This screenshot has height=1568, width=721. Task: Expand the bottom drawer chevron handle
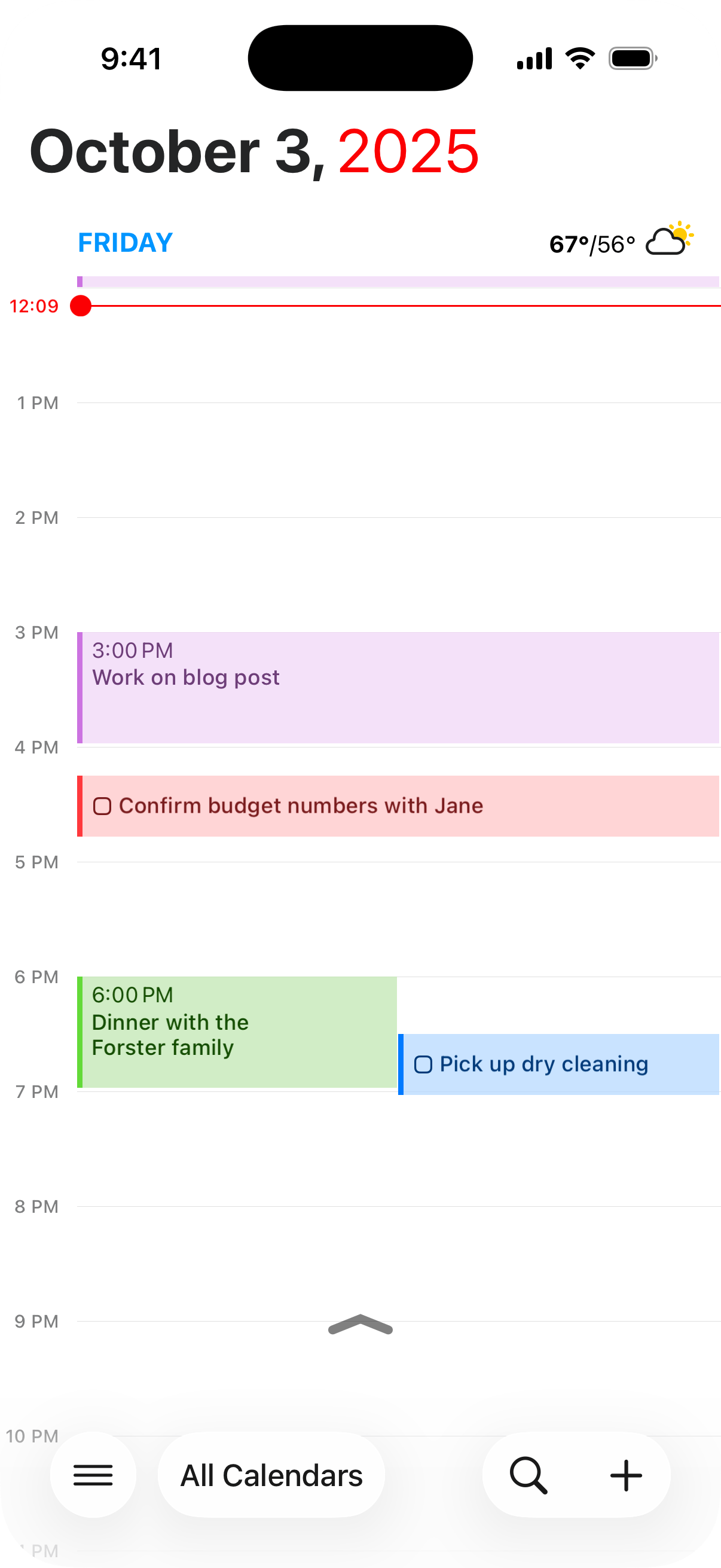click(360, 1325)
